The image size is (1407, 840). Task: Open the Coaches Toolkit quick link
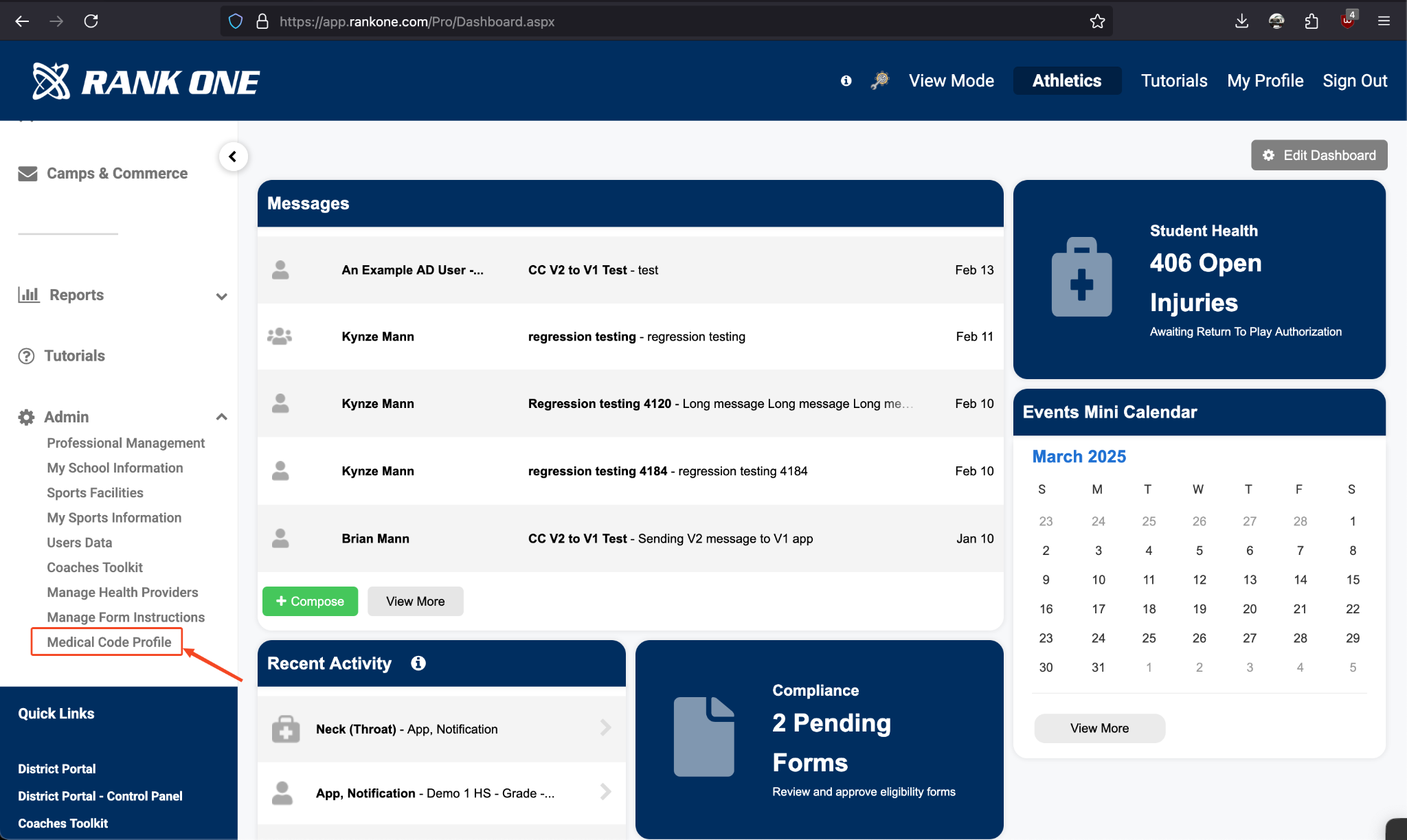tap(63, 824)
